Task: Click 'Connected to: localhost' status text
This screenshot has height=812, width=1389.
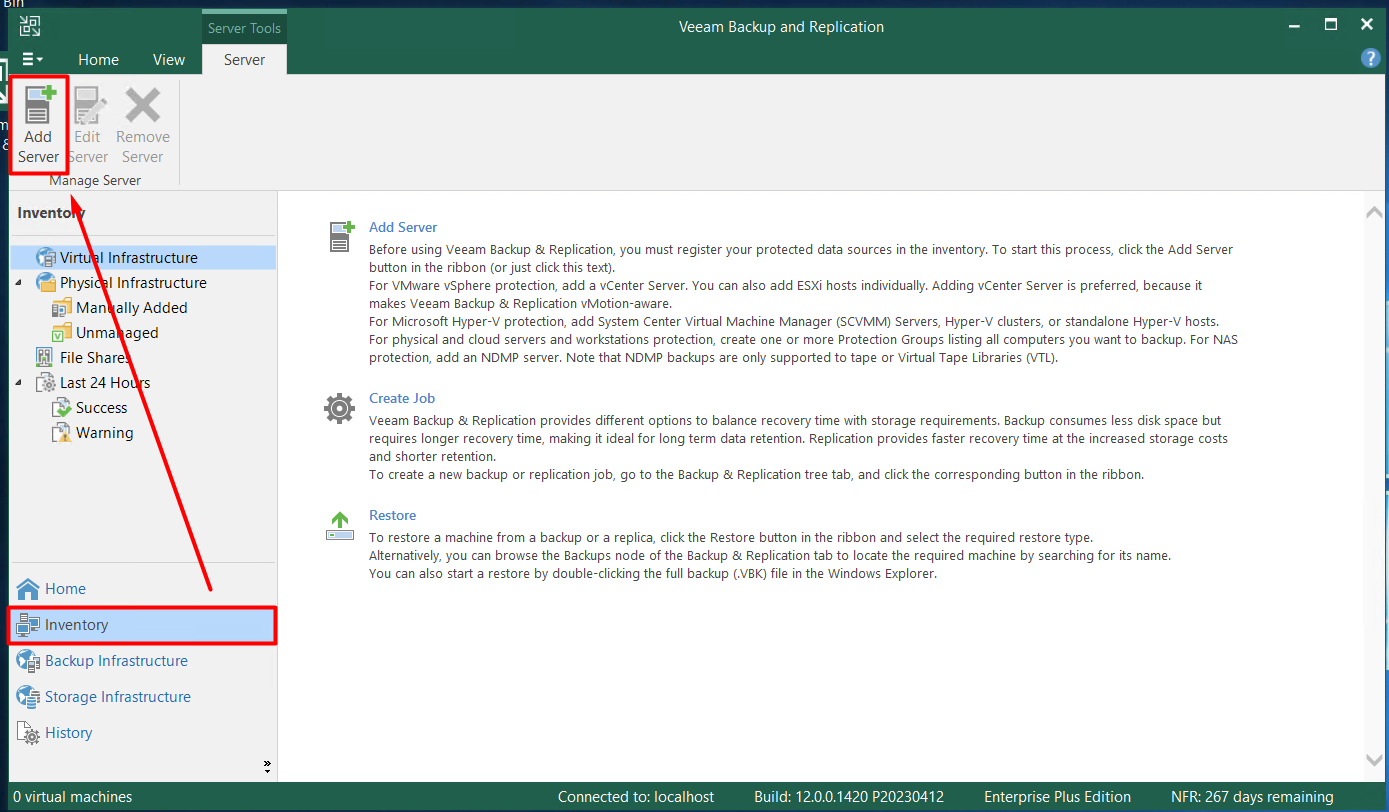Action: coord(636,797)
